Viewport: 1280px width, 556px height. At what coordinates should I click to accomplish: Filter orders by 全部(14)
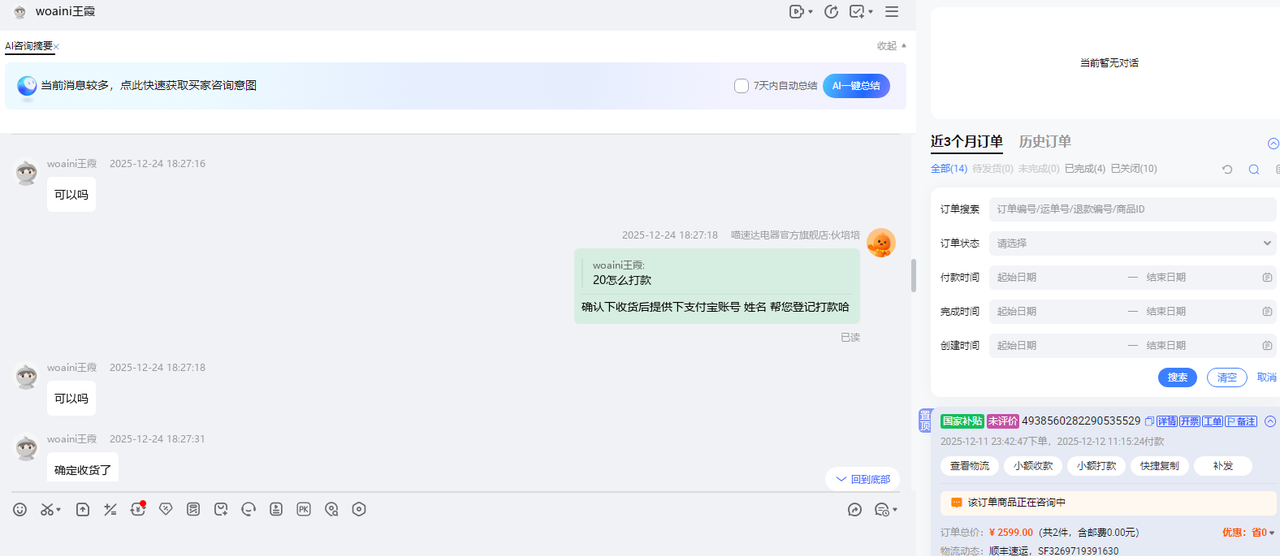949,169
